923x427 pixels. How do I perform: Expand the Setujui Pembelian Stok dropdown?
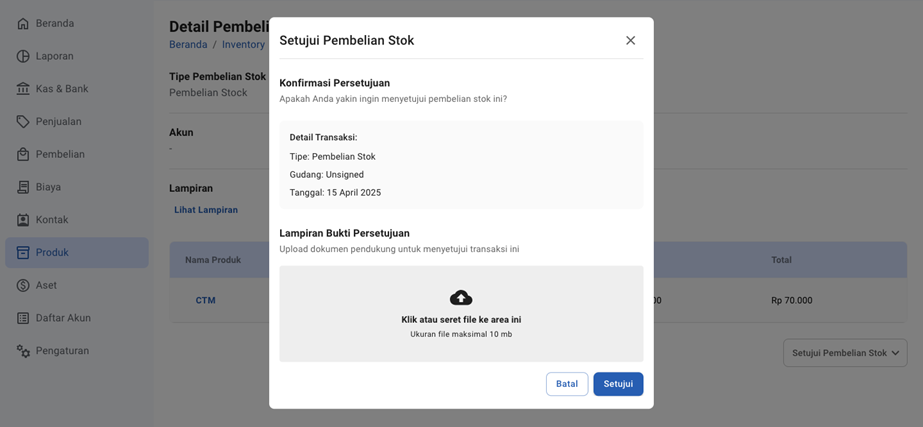(844, 353)
